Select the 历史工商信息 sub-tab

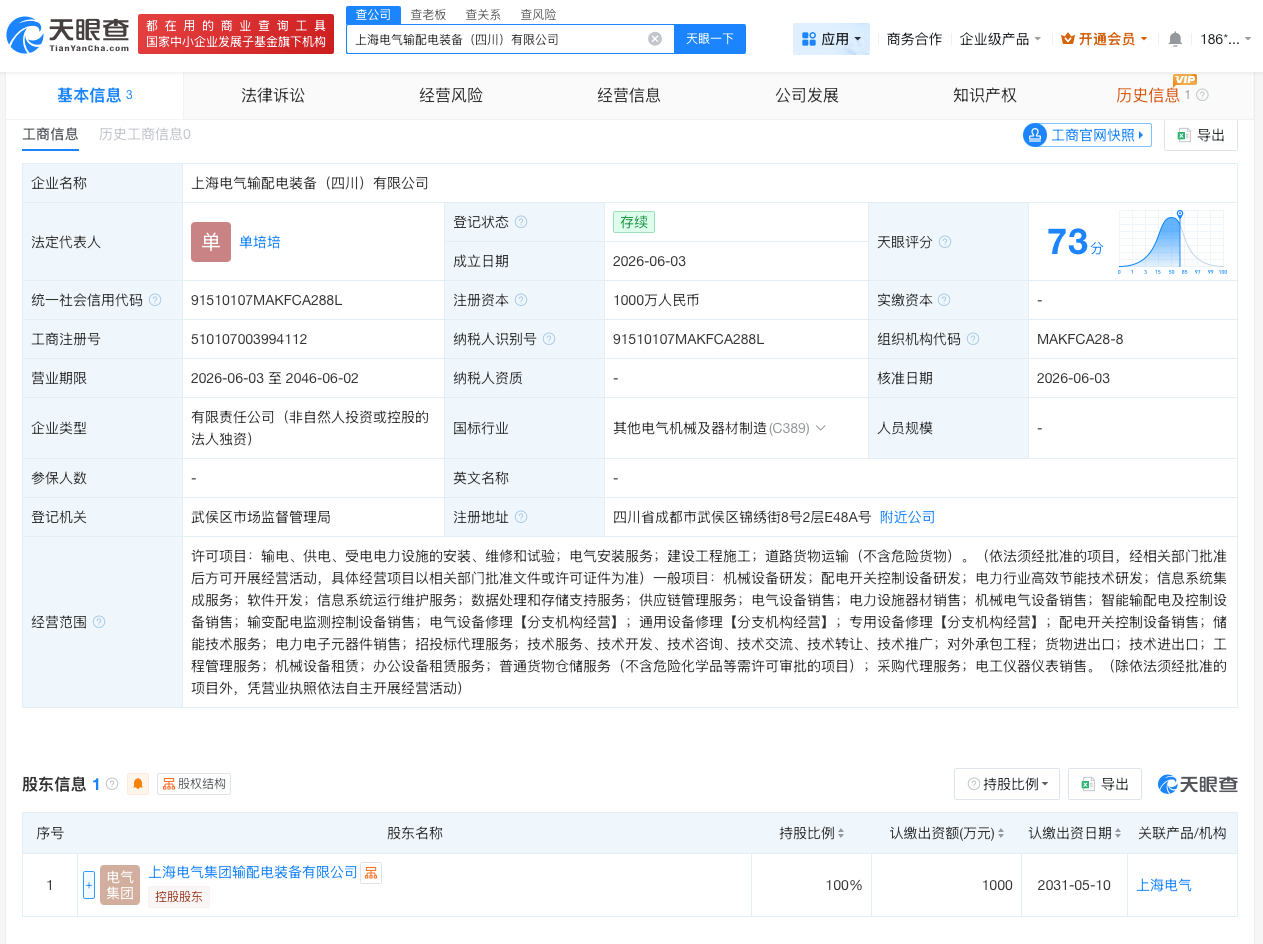pyautogui.click(x=144, y=134)
